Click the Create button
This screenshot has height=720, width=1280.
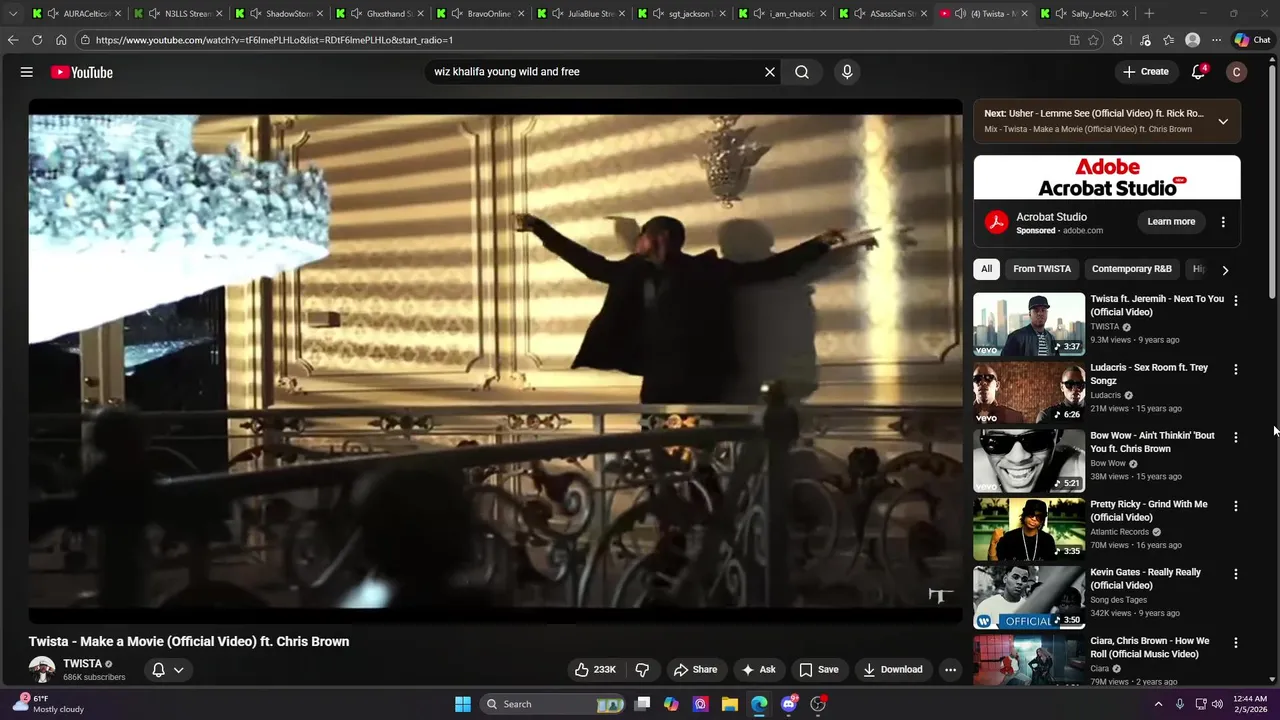(1146, 72)
